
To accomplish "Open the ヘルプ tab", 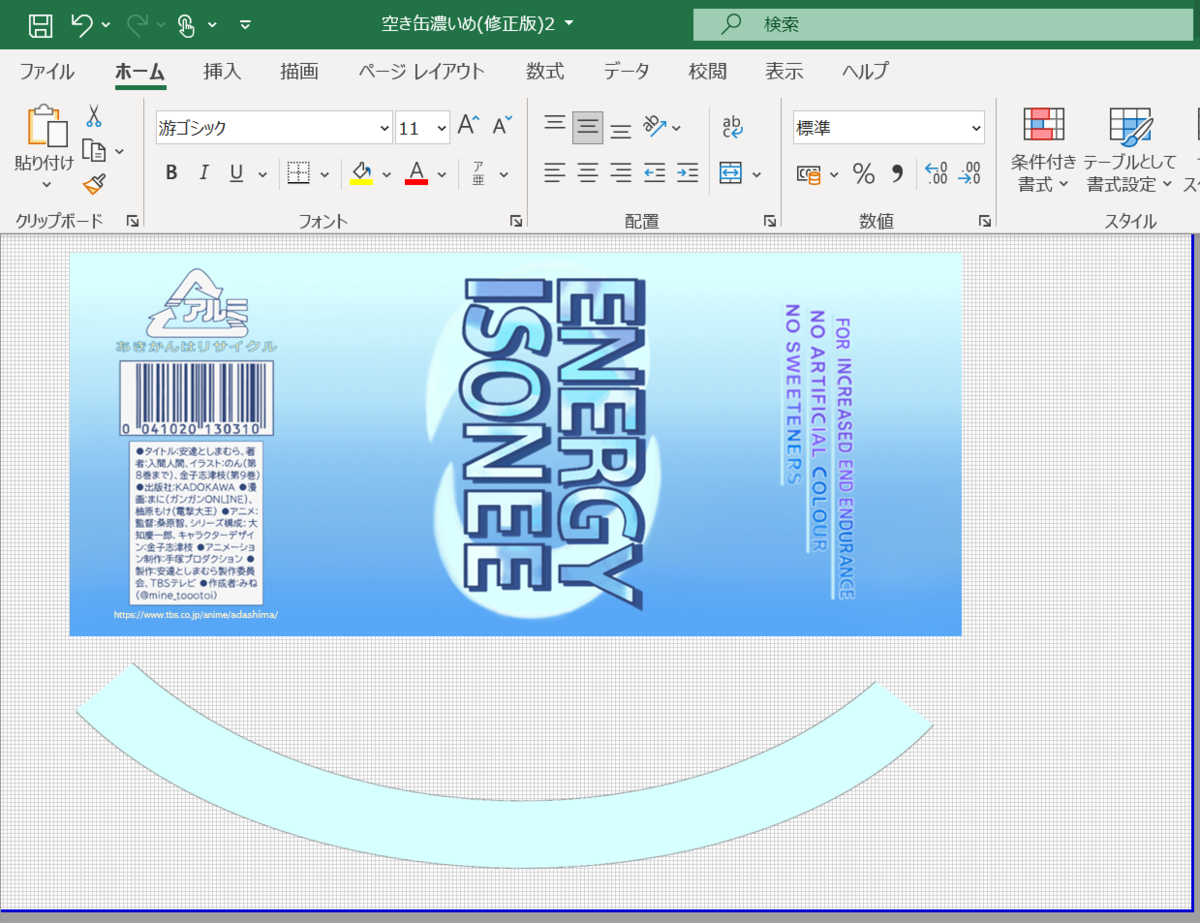I will [x=865, y=71].
